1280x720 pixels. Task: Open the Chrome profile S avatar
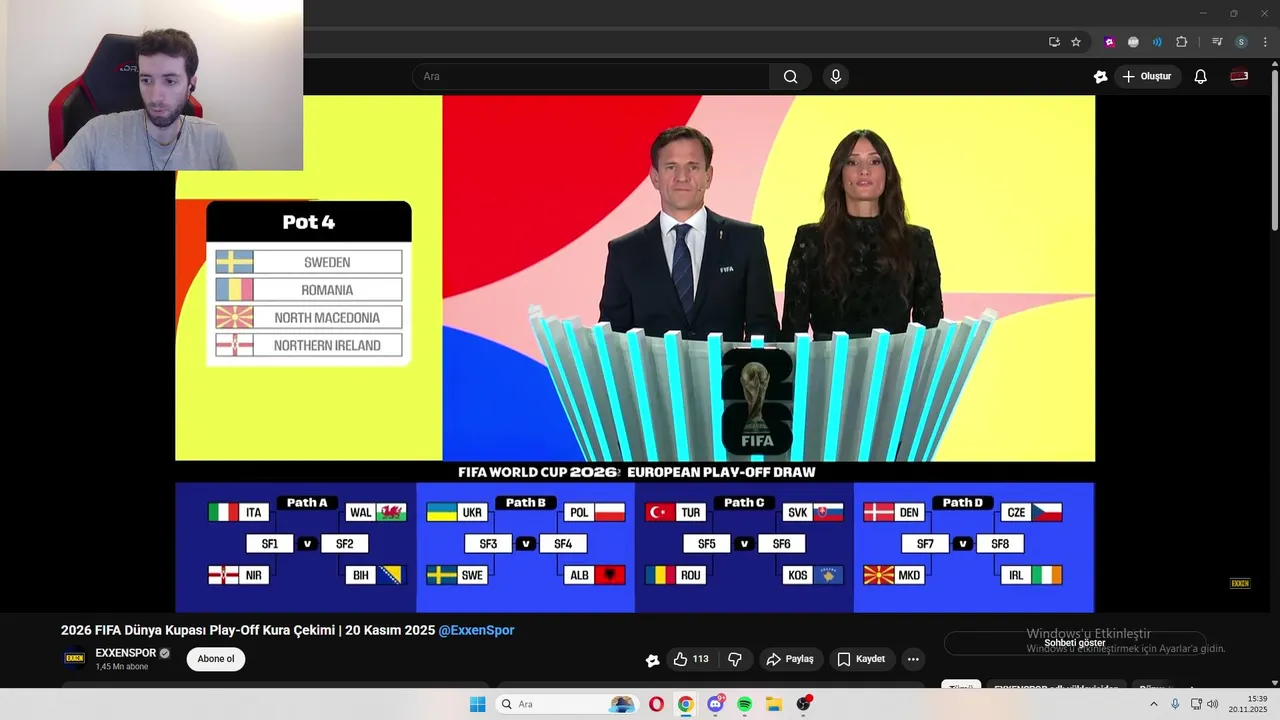1241,42
